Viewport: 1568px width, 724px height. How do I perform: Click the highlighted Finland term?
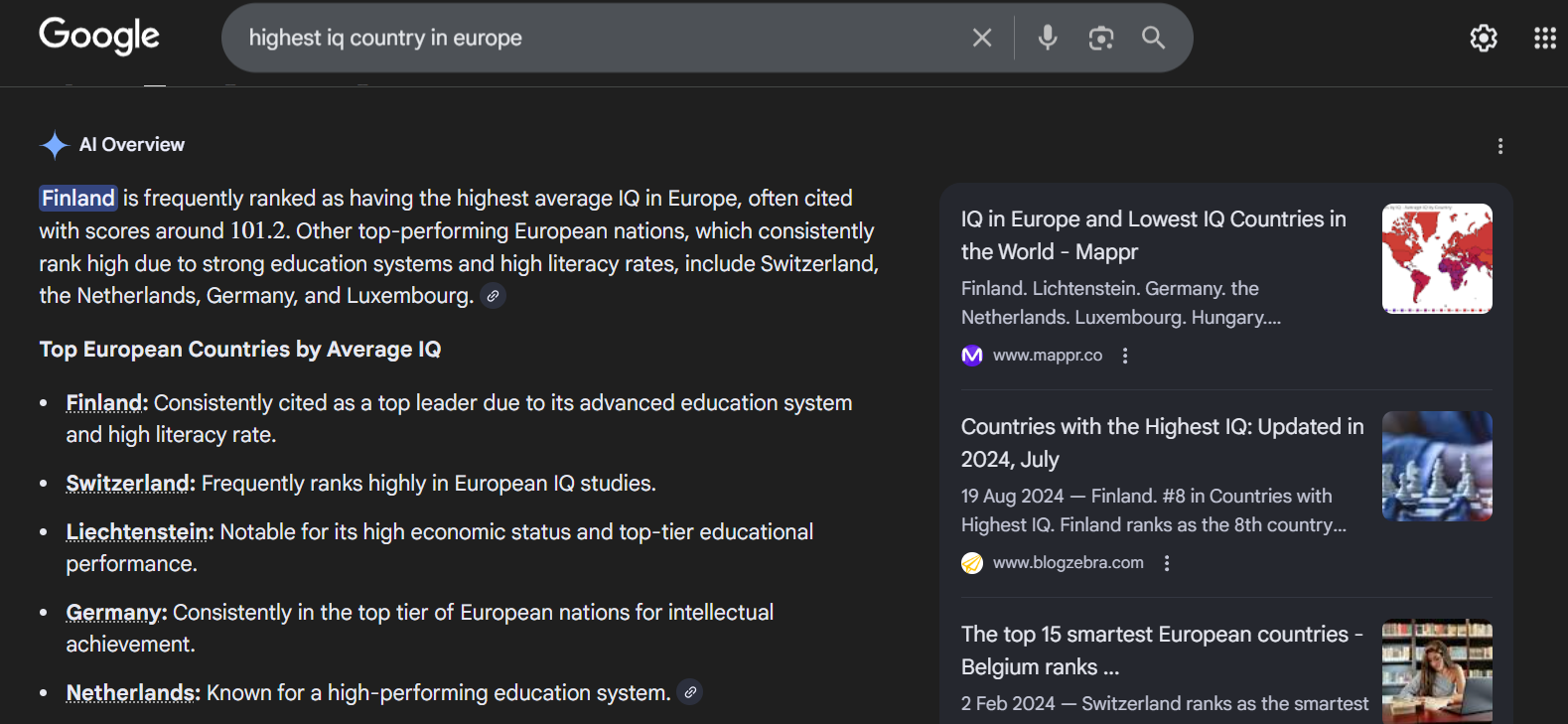(x=78, y=199)
